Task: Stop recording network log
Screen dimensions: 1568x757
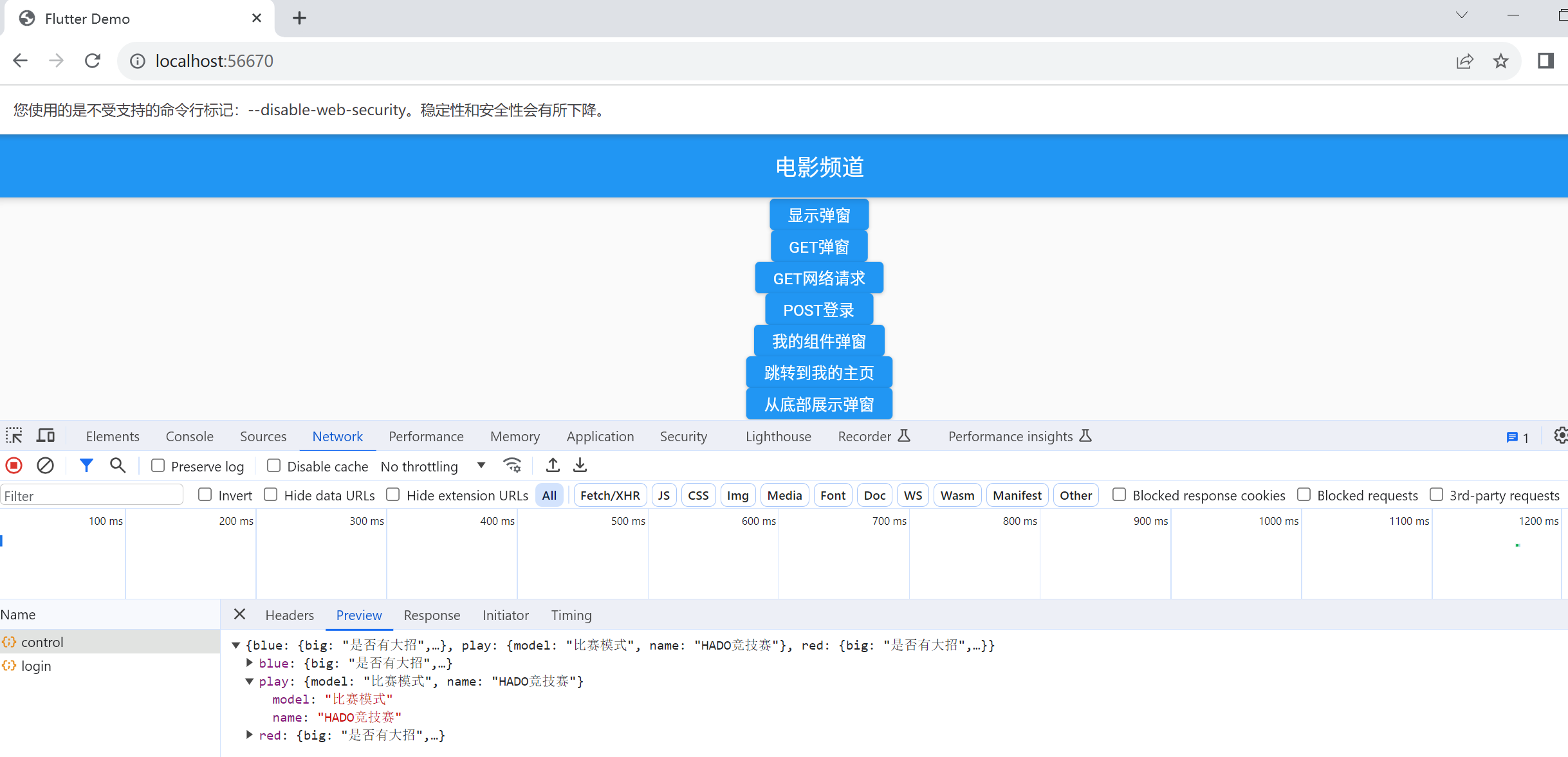Action: pyautogui.click(x=14, y=466)
